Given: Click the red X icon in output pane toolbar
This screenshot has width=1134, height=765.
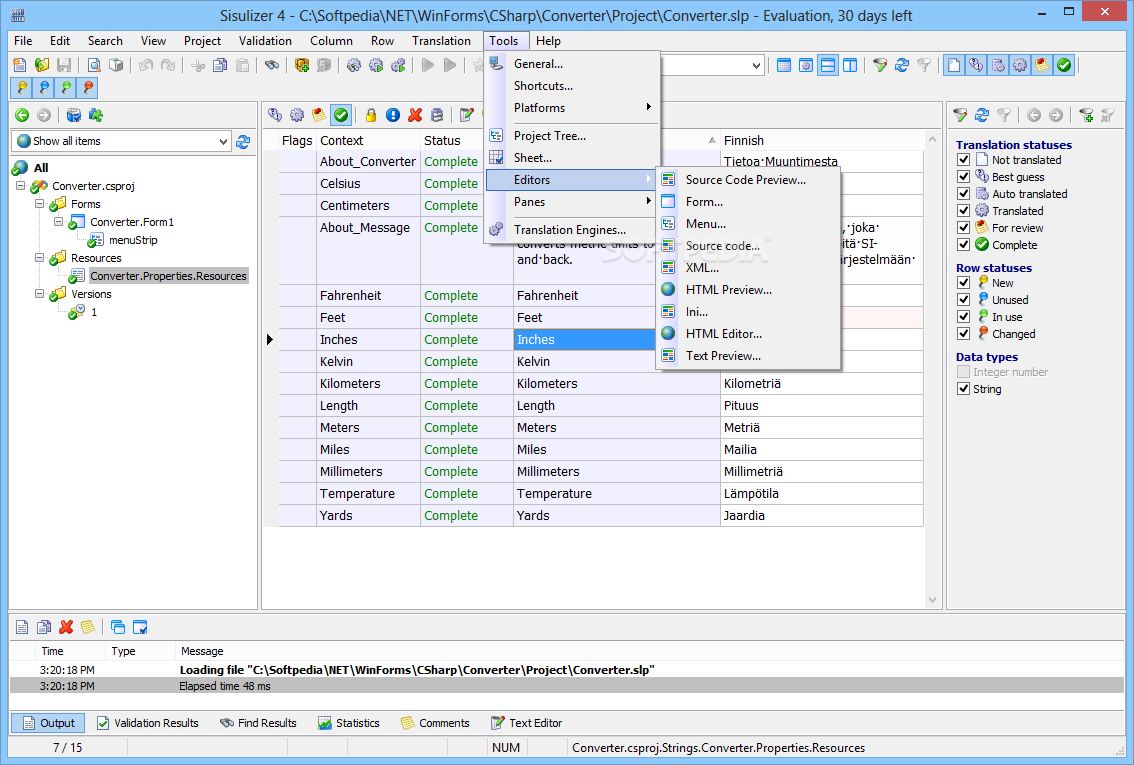Looking at the screenshot, I should (x=66, y=627).
